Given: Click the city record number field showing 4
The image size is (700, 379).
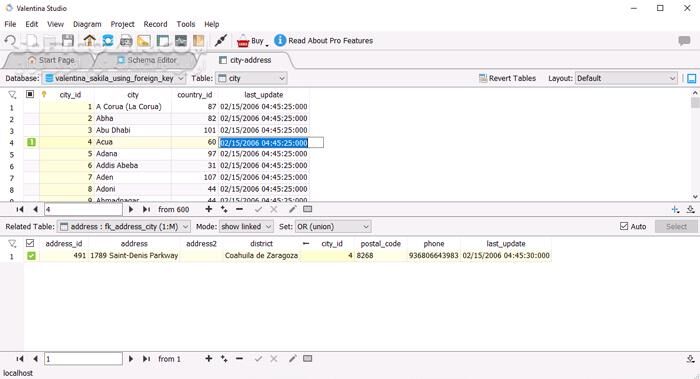Looking at the screenshot, I should [83, 209].
